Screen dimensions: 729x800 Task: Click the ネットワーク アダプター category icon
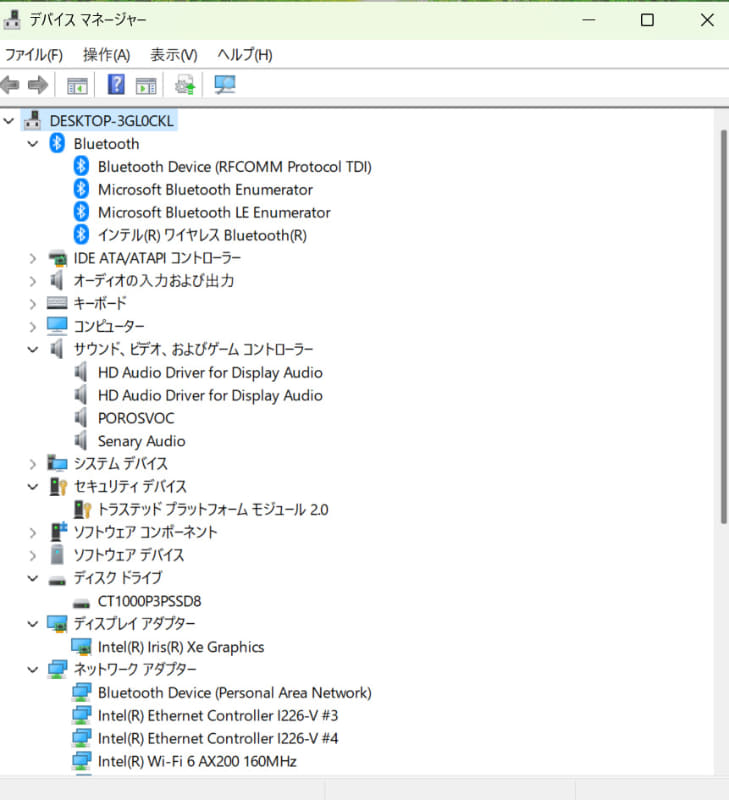pyautogui.click(x=57, y=669)
